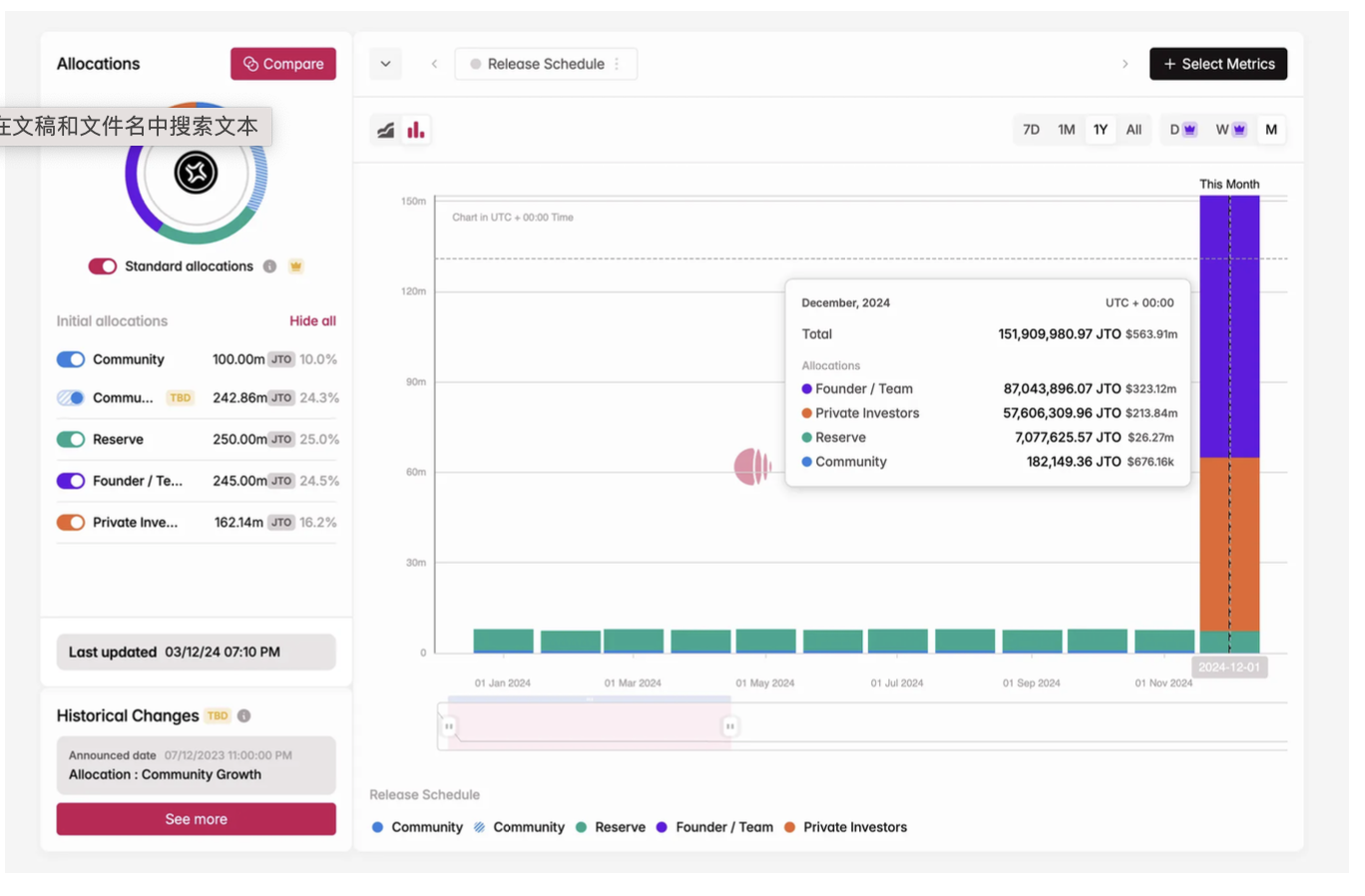Go to the next metric with right arrow
The height and width of the screenshot is (896, 1365).
(x=1125, y=64)
